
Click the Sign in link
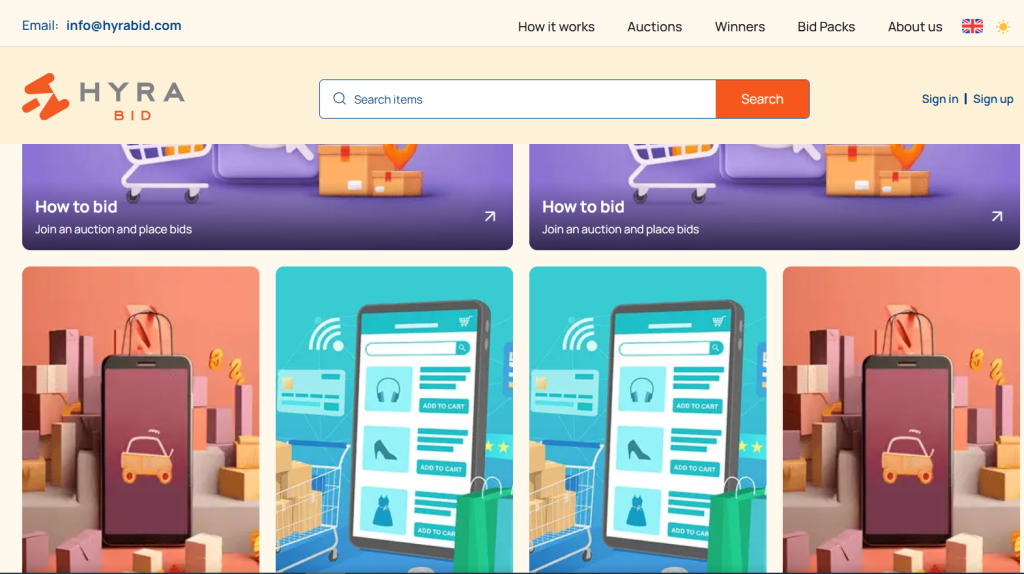[940, 99]
